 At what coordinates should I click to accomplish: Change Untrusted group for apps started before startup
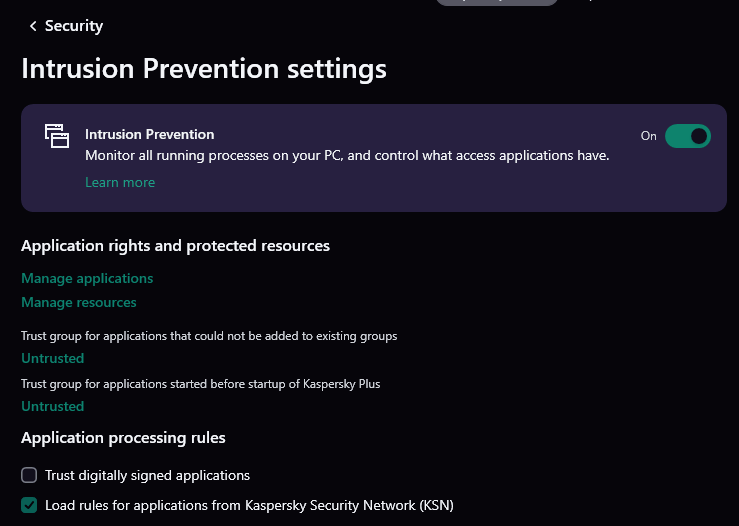coord(53,406)
